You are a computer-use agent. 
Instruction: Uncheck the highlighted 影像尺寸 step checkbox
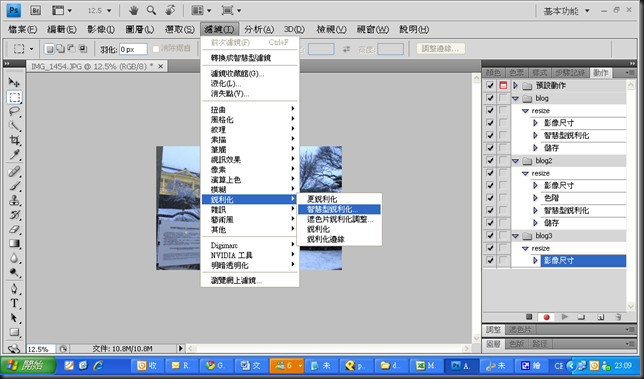click(490, 260)
